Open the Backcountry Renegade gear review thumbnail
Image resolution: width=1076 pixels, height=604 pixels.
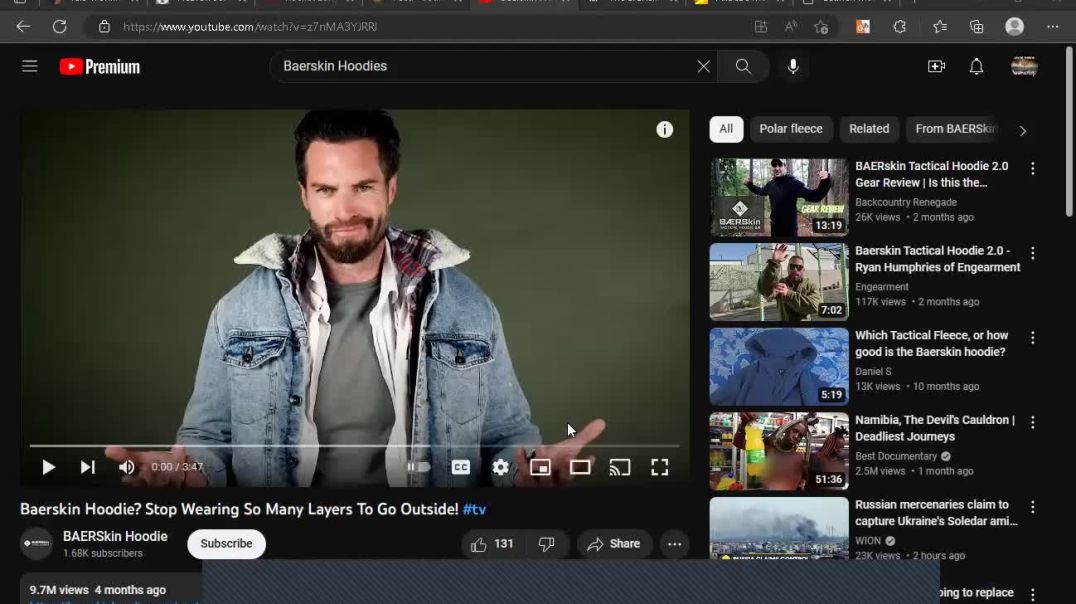779,198
